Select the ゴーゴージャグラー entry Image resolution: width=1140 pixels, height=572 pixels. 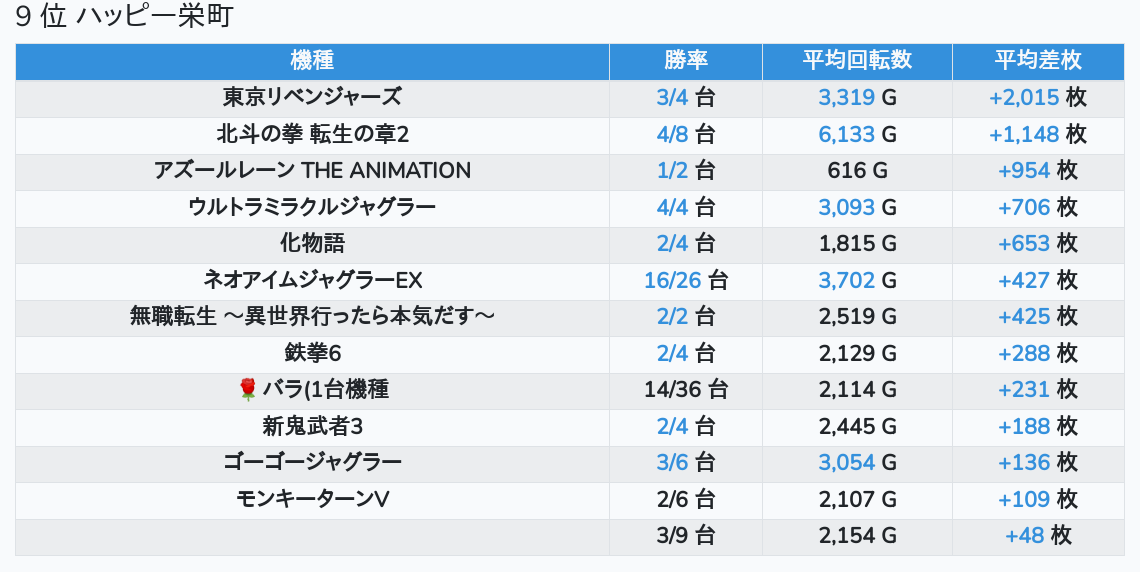pos(312,463)
